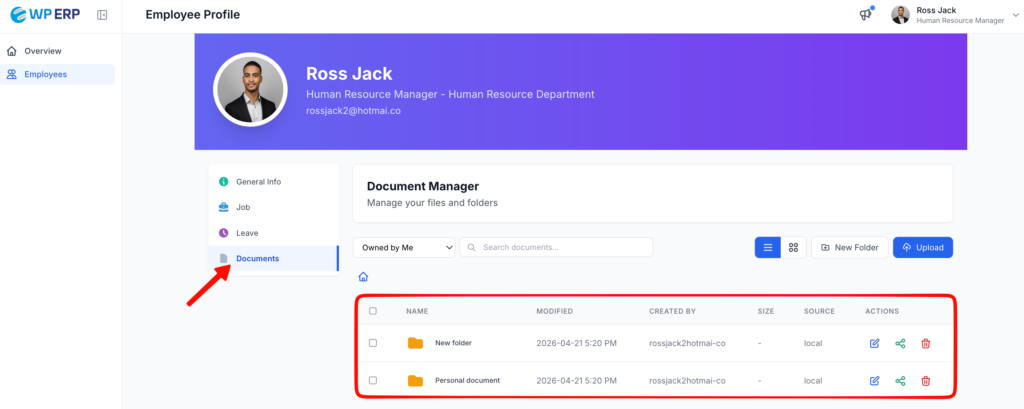Share the New folder entry
Viewport: 1024px width, 409px height.
point(900,343)
